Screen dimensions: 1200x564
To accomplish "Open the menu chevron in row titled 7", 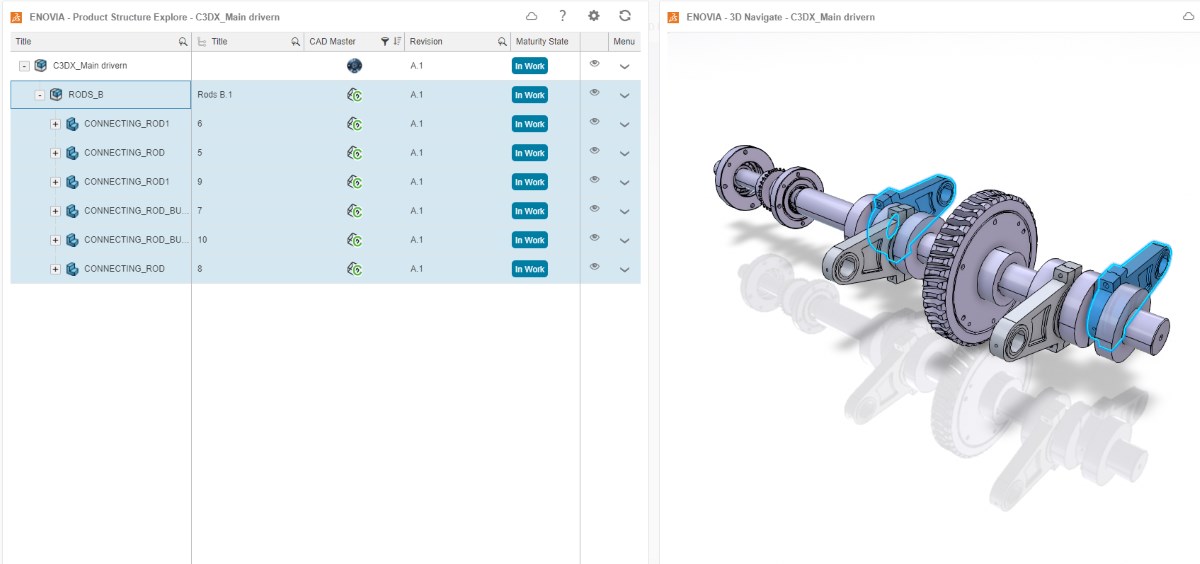I will pos(625,212).
